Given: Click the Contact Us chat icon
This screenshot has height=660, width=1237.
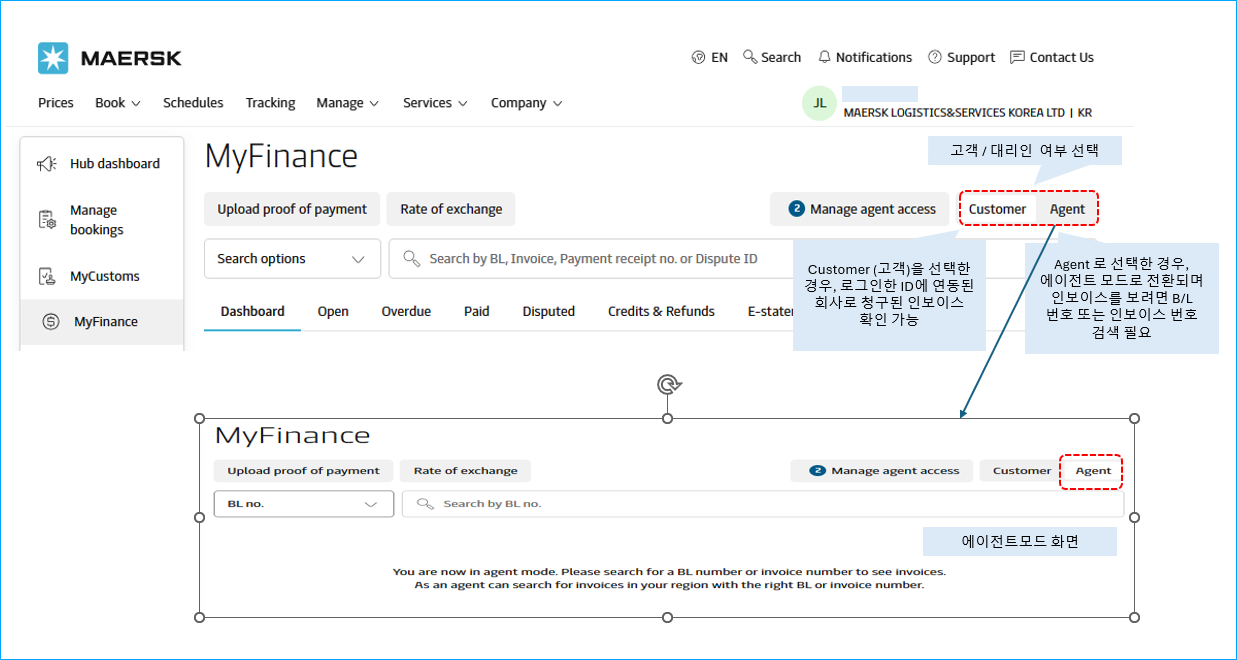Looking at the screenshot, I should 1017,57.
